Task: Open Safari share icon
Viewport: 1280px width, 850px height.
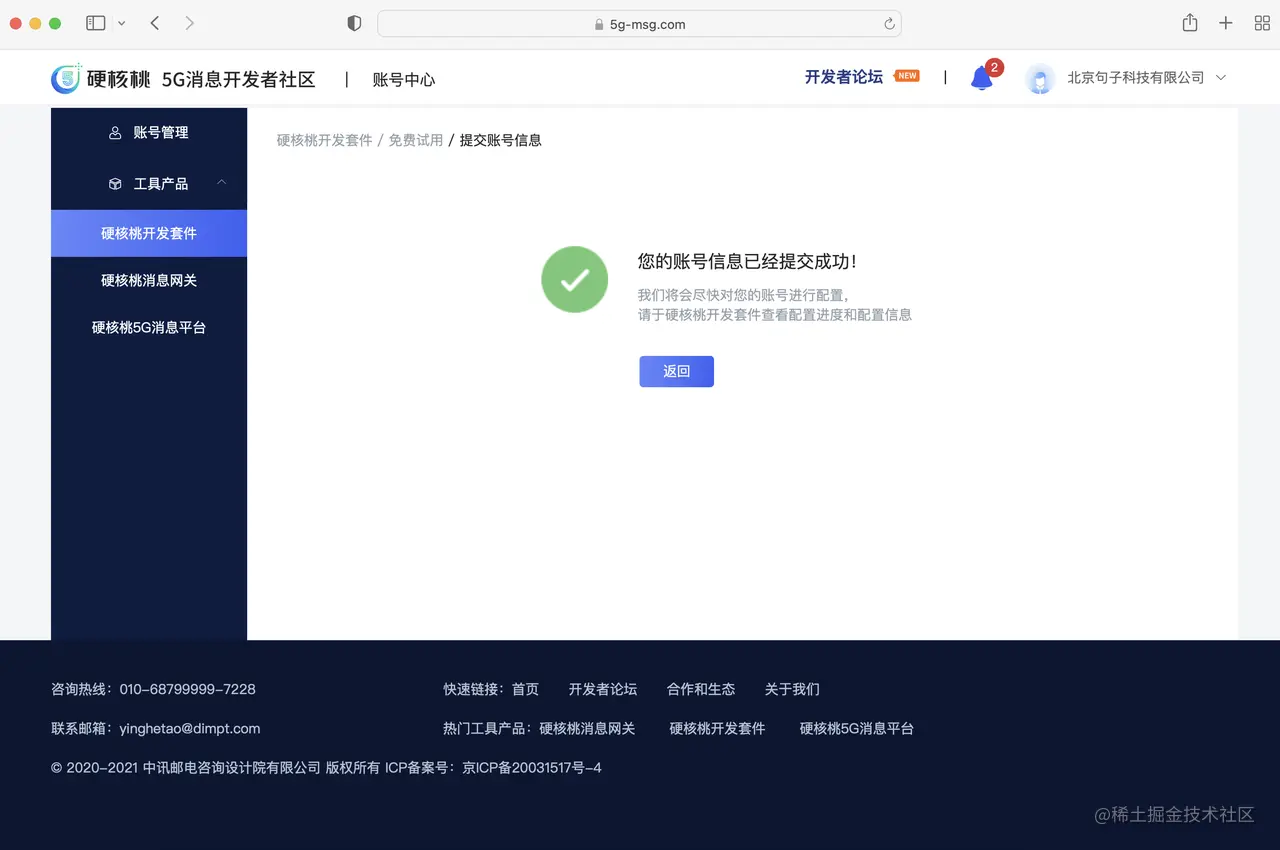Action: (1190, 23)
